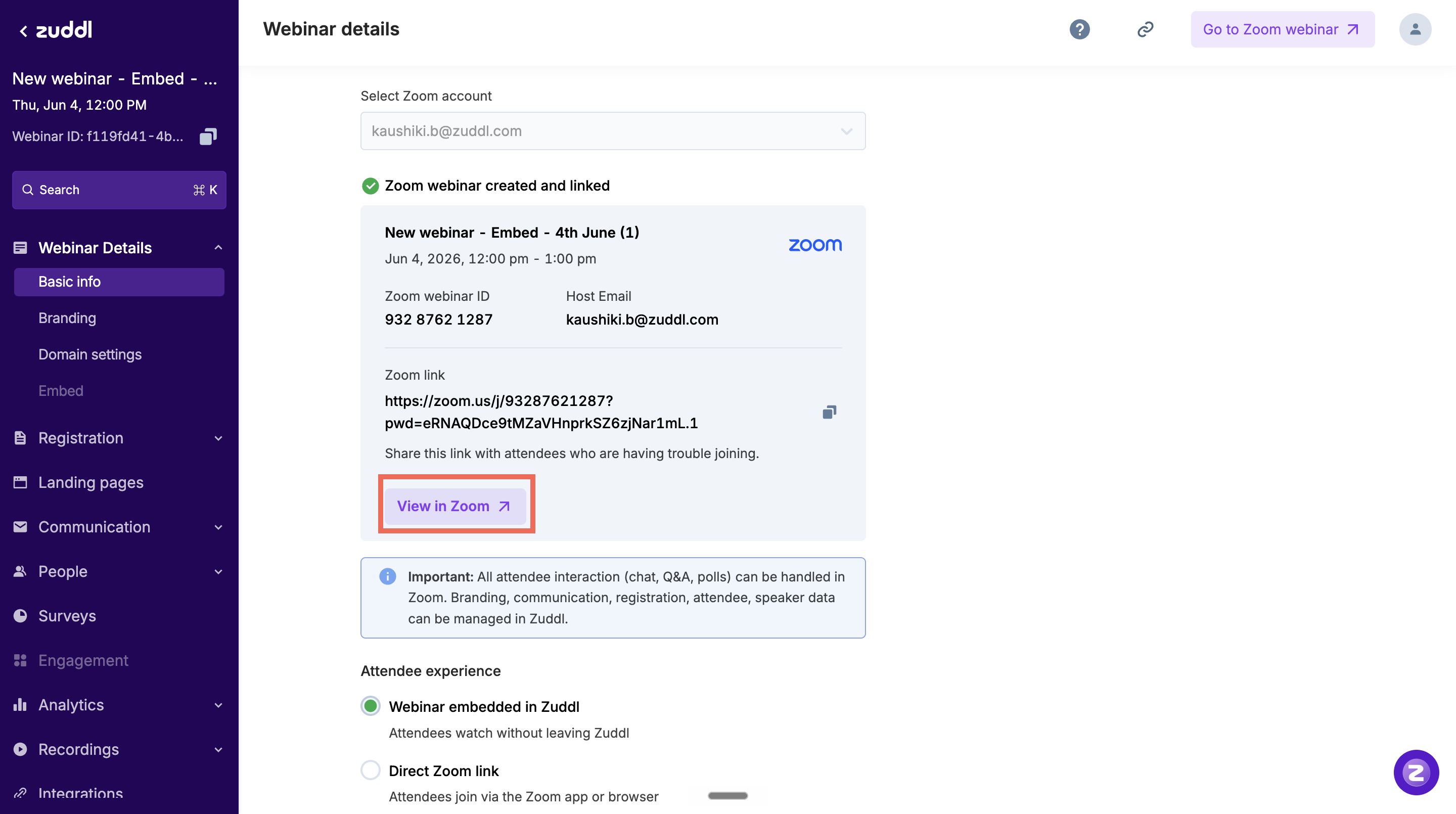Click the People group icon

pos(20,571)
